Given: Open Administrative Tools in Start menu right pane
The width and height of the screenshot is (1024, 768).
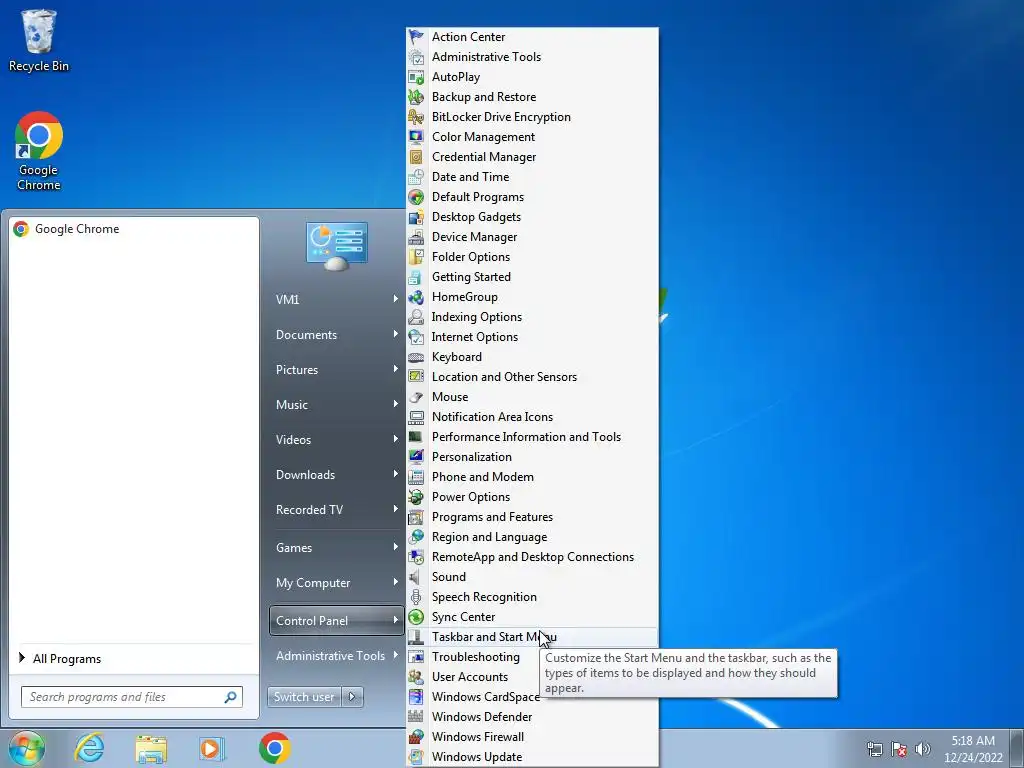Looking at the screenshot, I should [x=337, y=656].
